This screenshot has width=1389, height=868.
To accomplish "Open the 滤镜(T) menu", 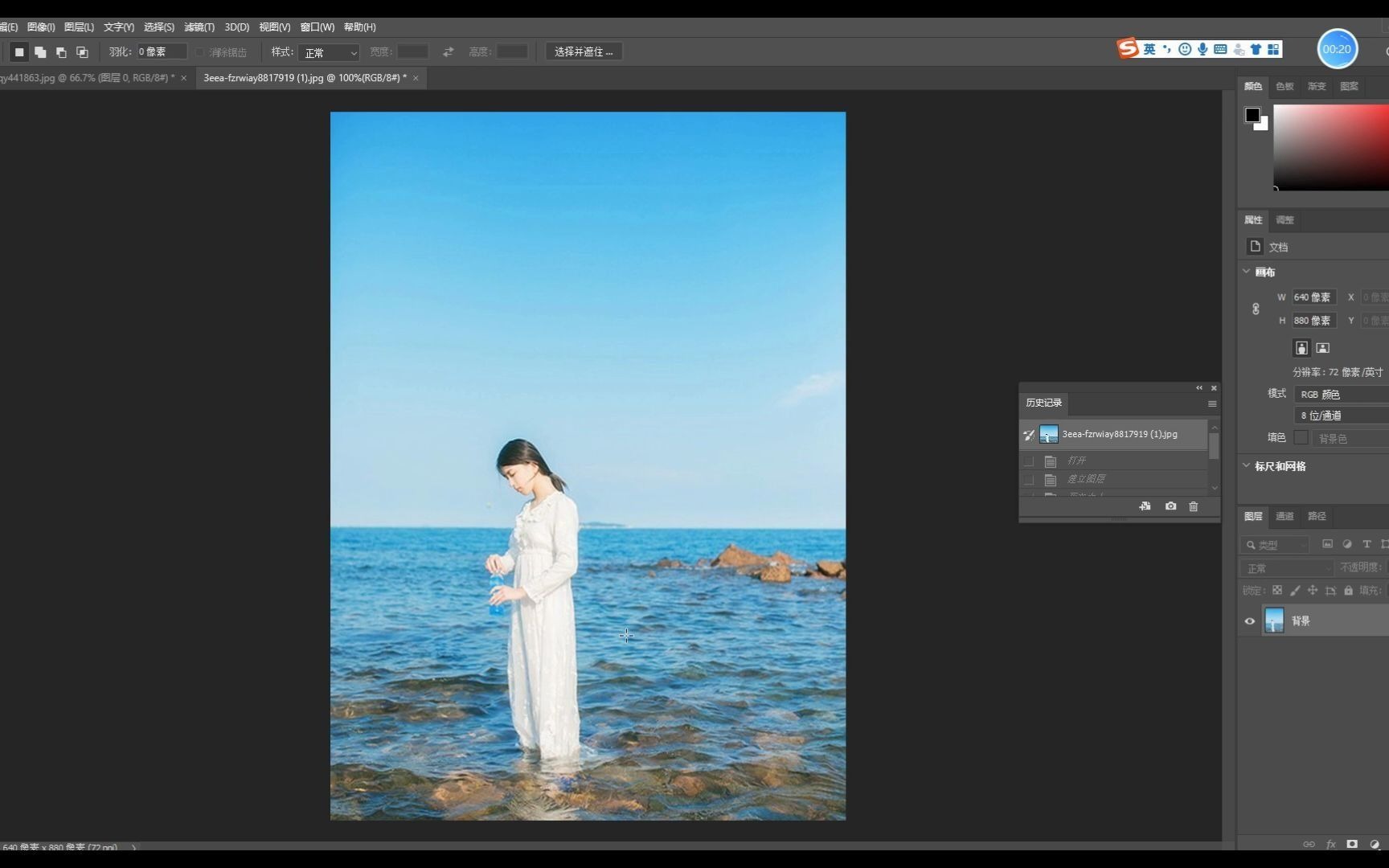I will pos(199,27).
